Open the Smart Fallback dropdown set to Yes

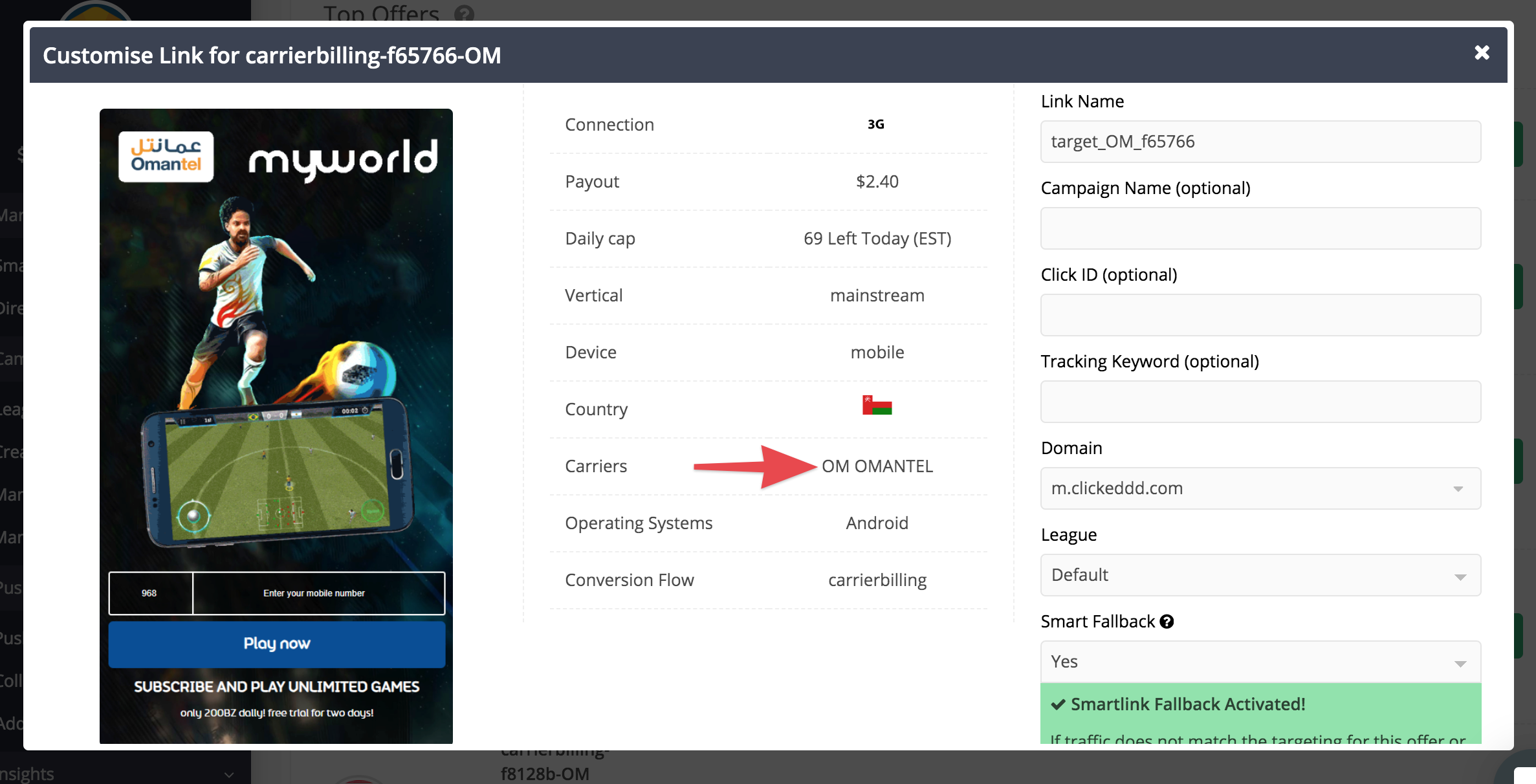pyautogui.click(x=1260, y=662)
